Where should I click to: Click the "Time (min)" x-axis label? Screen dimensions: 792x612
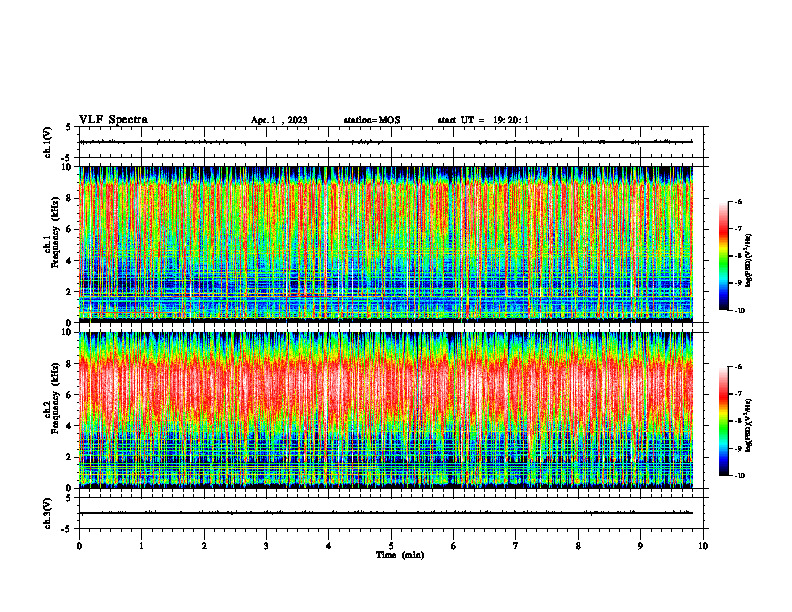point(400,555)
